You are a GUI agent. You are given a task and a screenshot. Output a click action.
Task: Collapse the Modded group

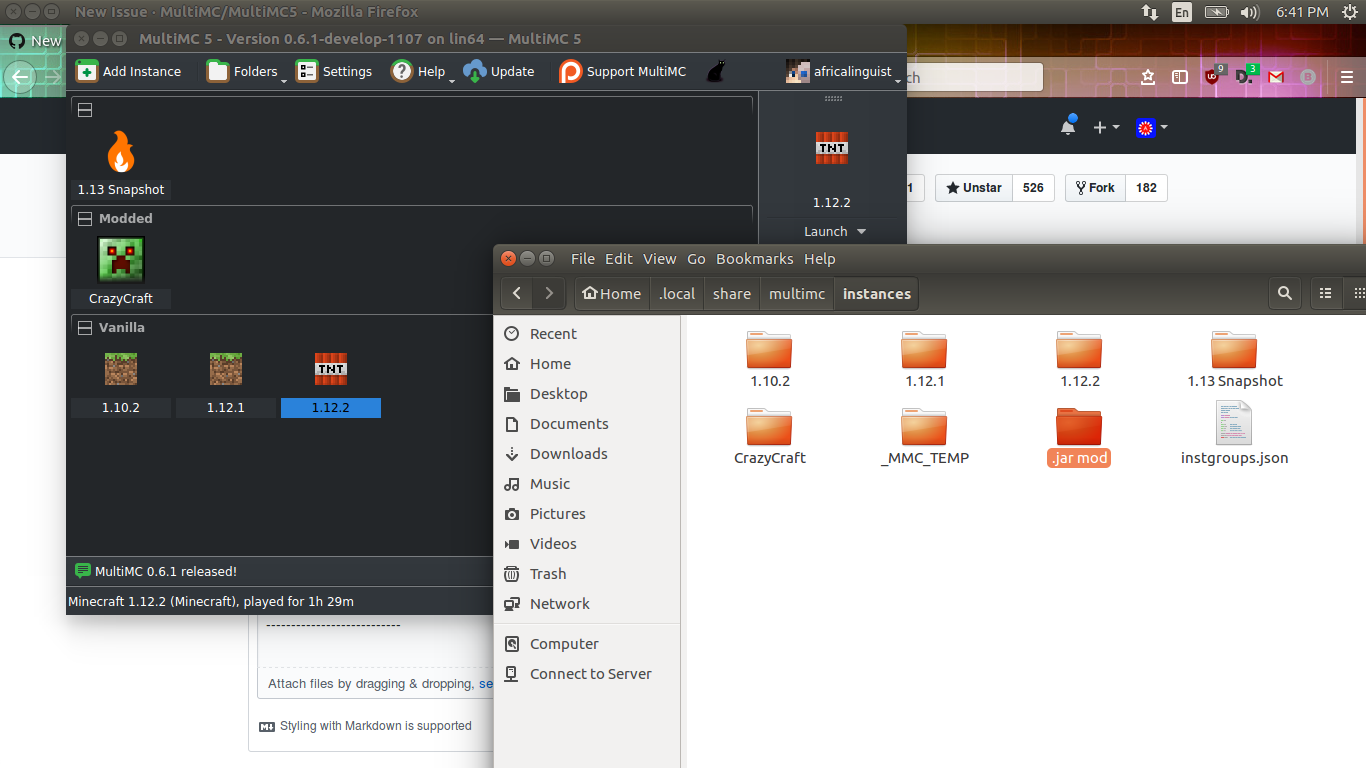click(85, 218)
